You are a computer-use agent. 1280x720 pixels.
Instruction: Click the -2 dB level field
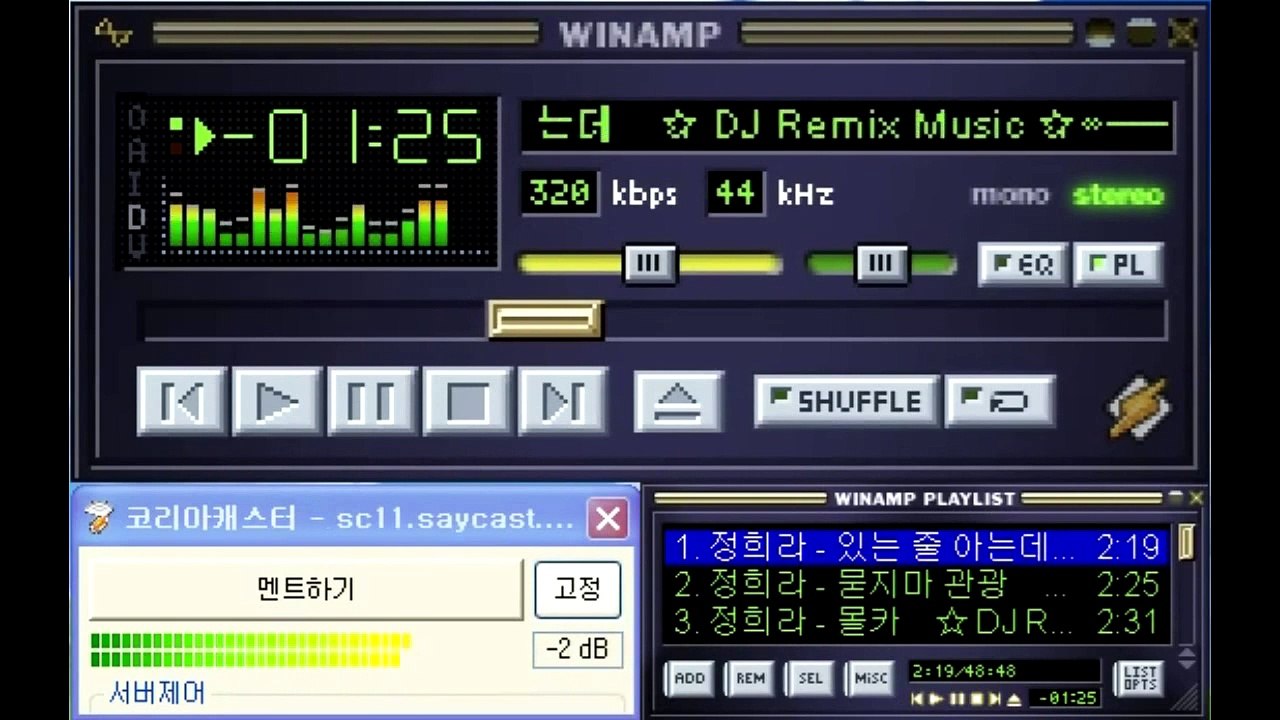[x=578, y=649]
